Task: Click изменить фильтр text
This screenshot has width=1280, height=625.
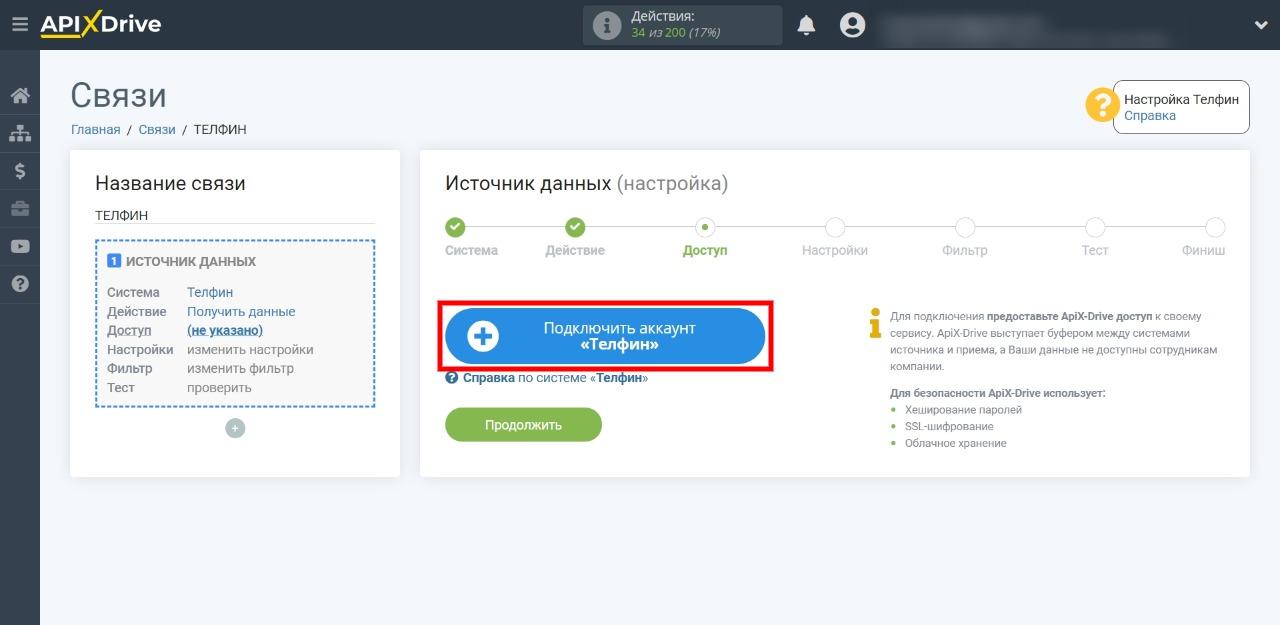Action: pos(240,369)
